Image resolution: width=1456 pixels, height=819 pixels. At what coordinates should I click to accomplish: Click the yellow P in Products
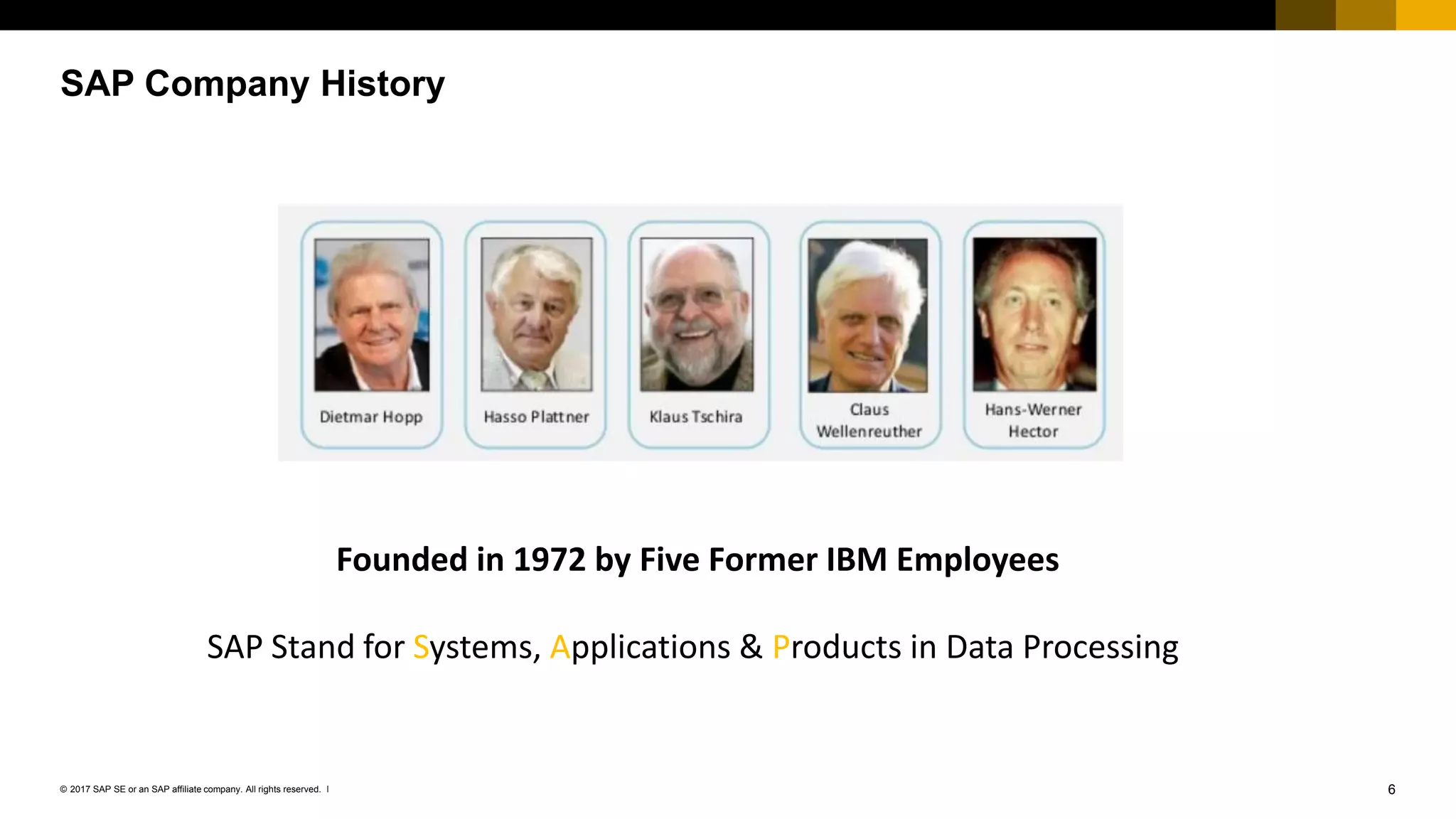[781, 648]
